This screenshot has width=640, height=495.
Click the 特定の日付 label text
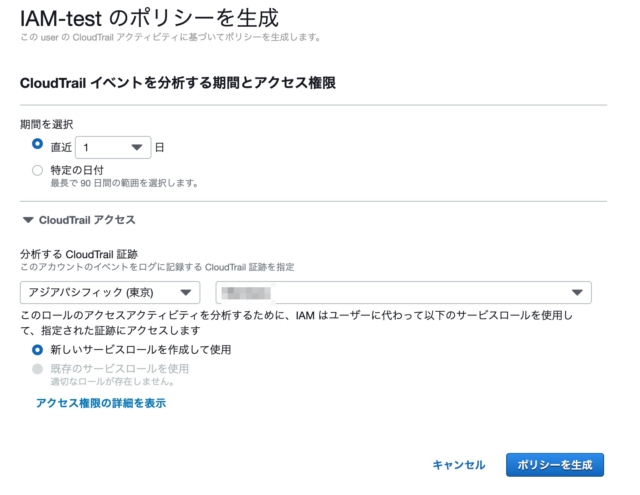coord(77,170)
